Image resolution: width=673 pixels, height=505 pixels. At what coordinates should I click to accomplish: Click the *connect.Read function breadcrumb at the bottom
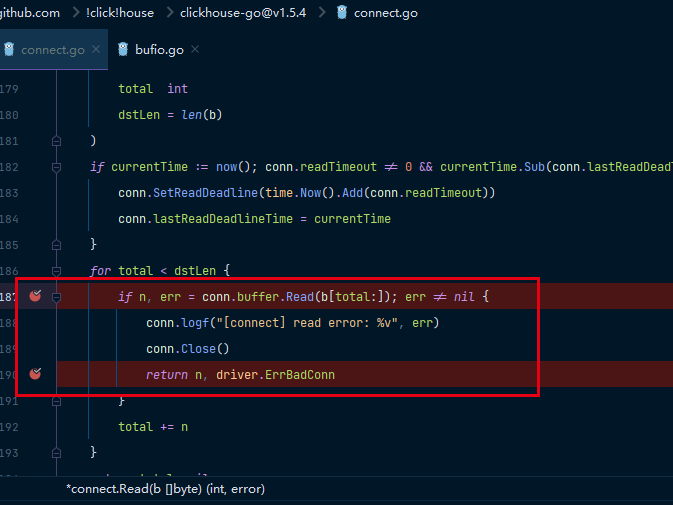(165, 489)
